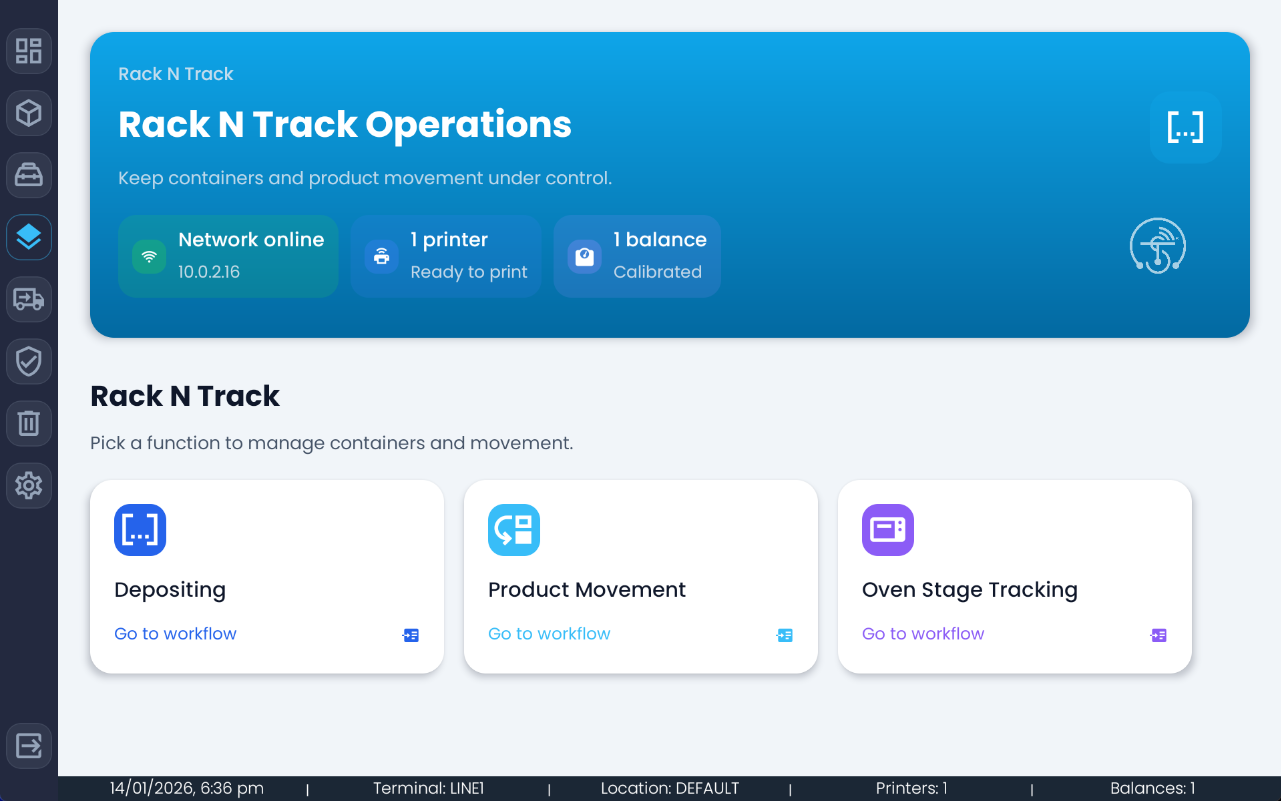The image size is (1281, 801).
Task: Log out using the exit icon at sidebar bottom
Action: pos(29,745)
